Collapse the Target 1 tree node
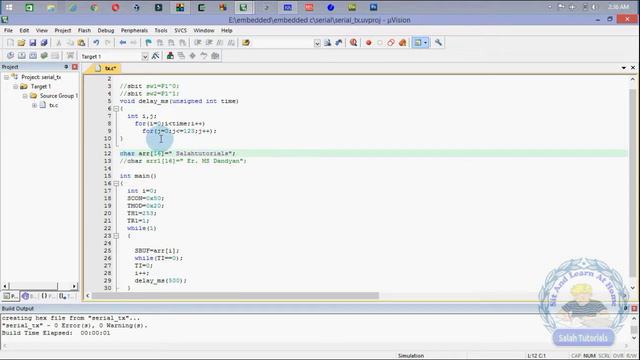 point(16,87)
